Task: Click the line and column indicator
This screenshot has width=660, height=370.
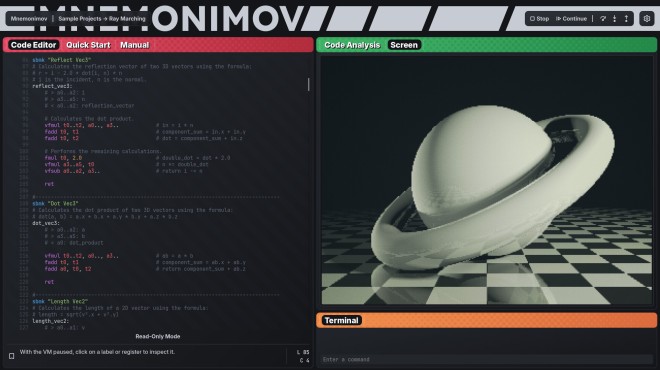Action: [x=303, y=356]
